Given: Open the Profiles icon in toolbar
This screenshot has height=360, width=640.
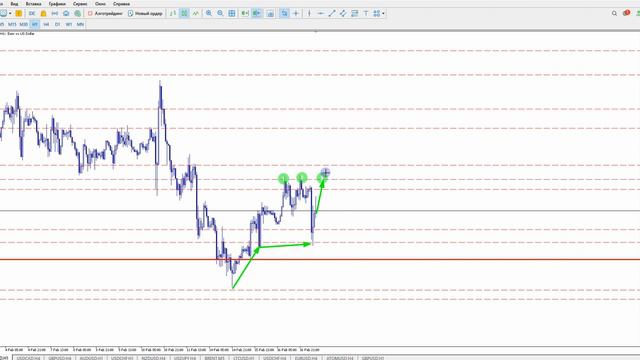Looking at the screenshot, I should (x=19, y=13).
